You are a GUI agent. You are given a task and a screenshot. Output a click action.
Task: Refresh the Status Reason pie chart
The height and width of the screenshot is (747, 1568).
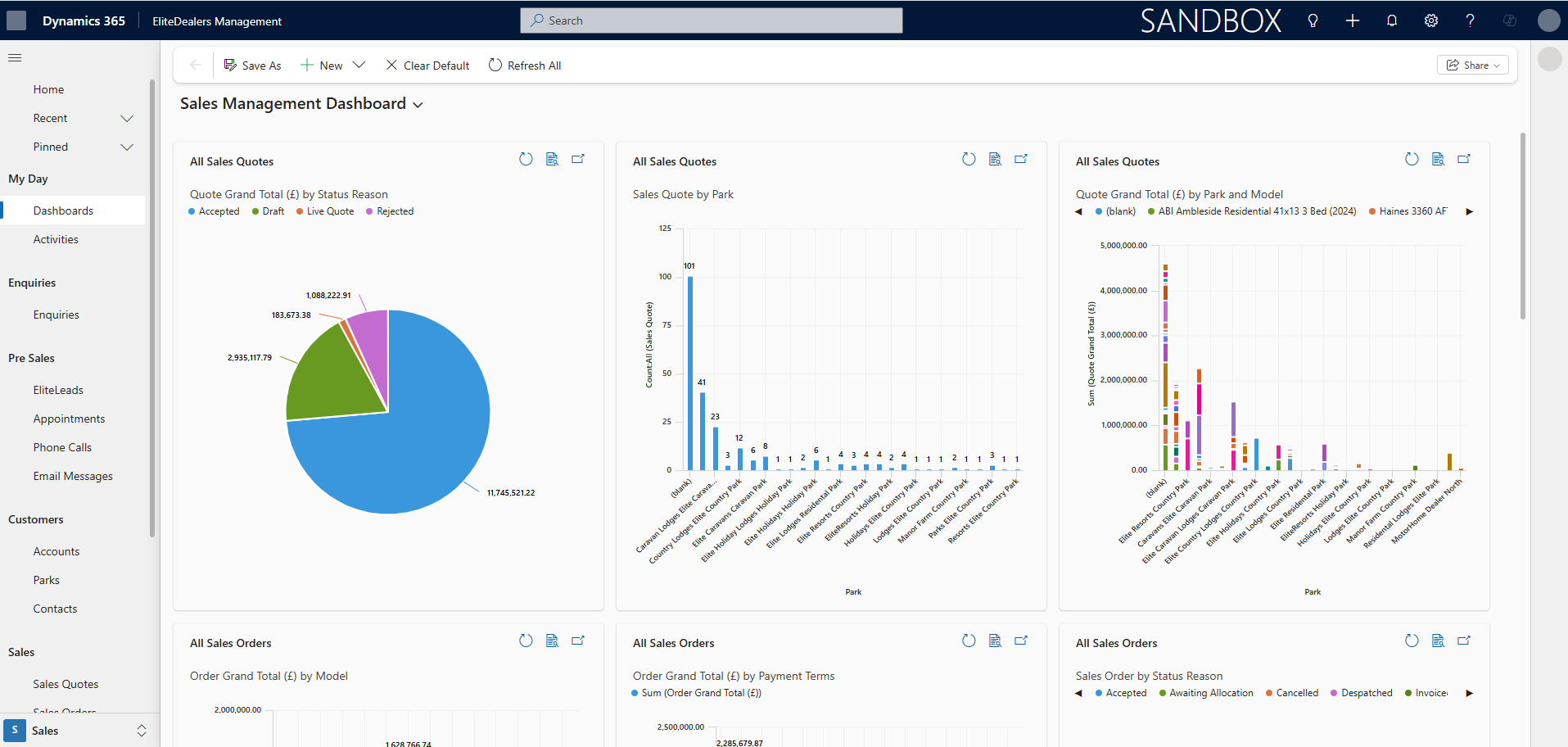click(526, 159)
